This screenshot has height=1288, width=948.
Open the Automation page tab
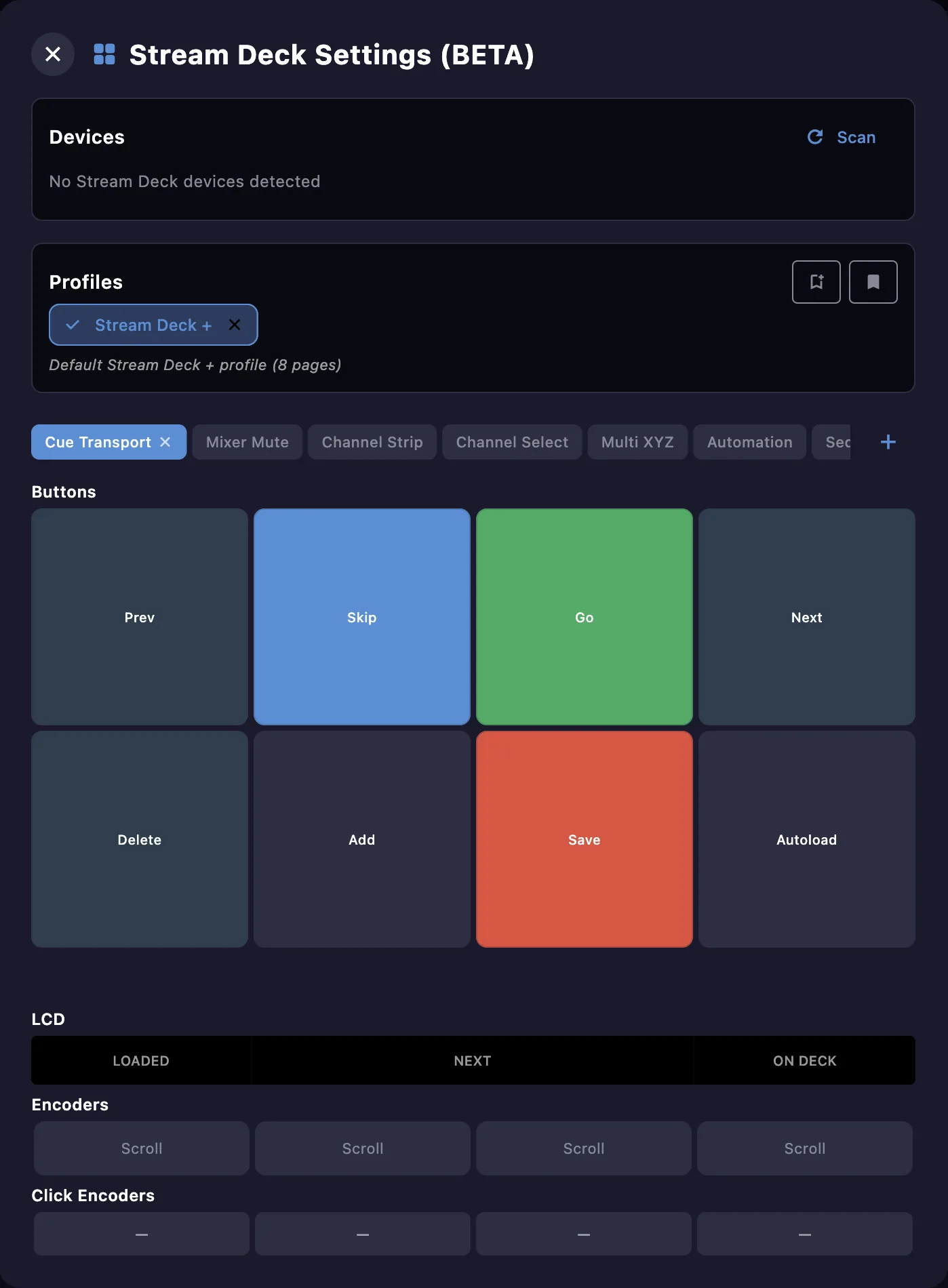coord(750,442)
